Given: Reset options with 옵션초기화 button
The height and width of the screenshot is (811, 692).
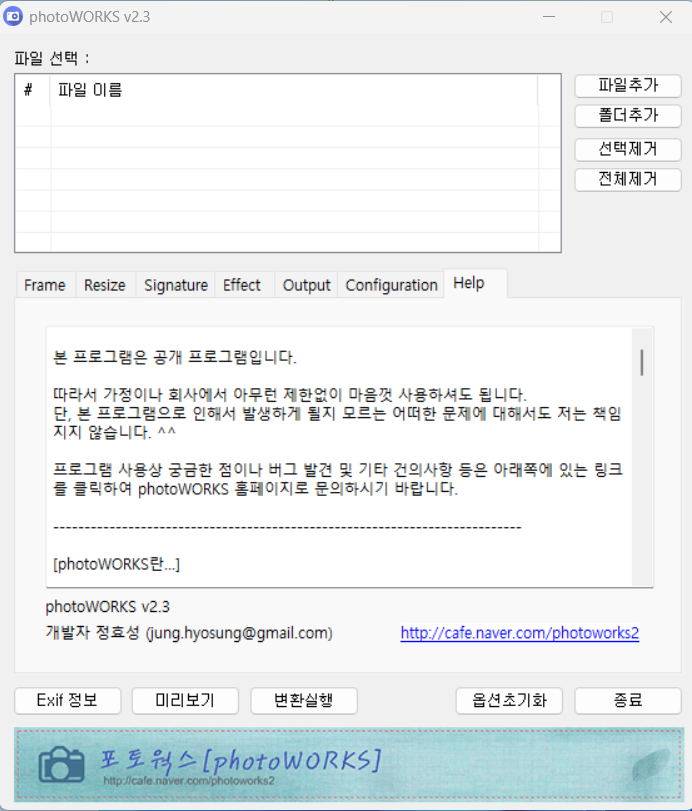Looking at the screenshot, I should coord(509,700).
